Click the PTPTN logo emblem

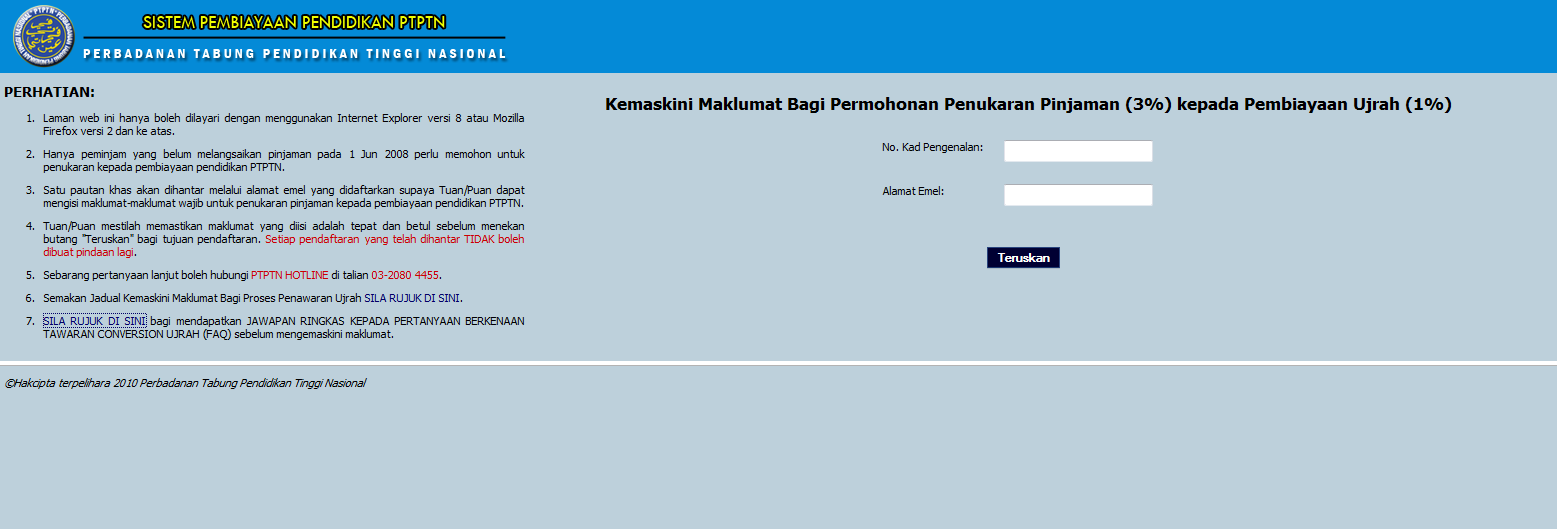[x=44, y=36]
